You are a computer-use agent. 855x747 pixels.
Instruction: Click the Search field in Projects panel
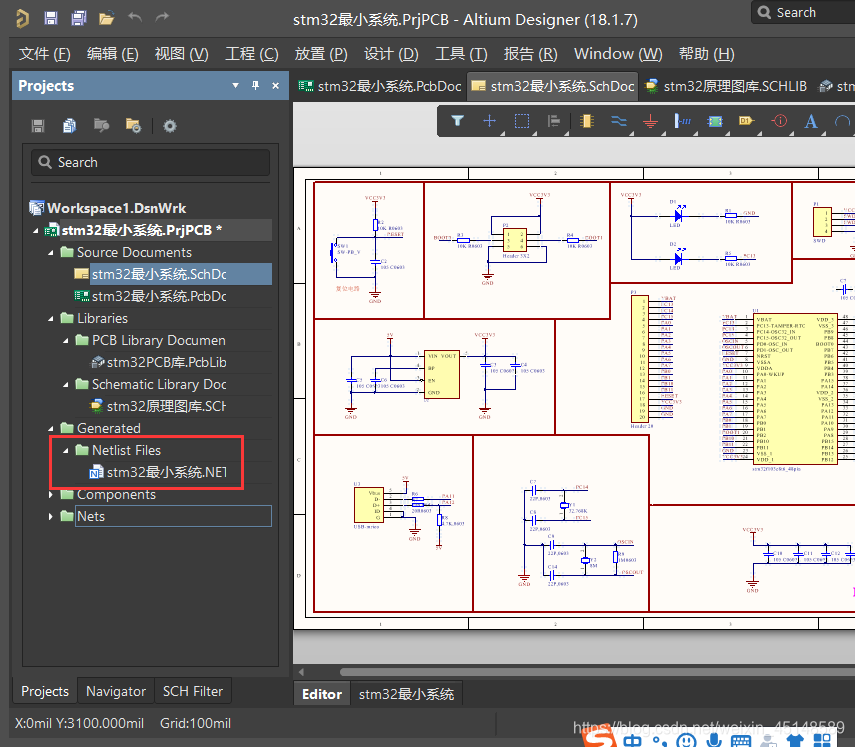tap(150, 162)
